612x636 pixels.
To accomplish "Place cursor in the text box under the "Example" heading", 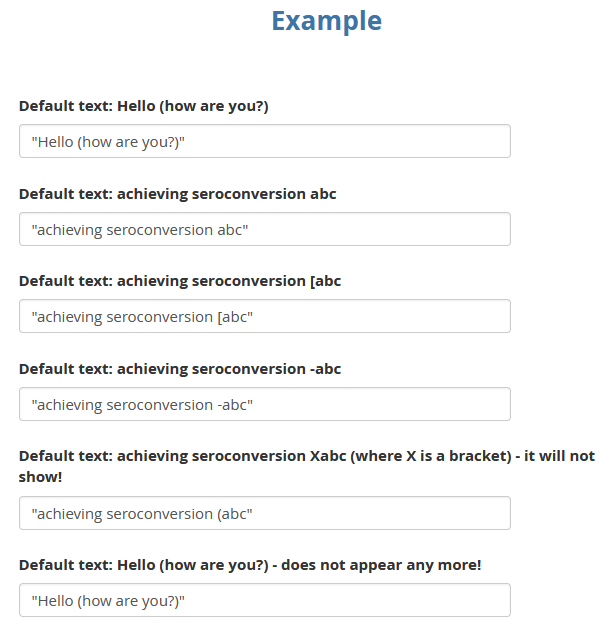I will point(264,141).
